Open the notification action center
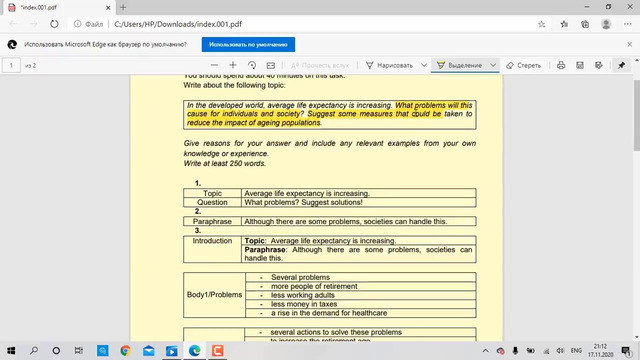 point(626,351)
